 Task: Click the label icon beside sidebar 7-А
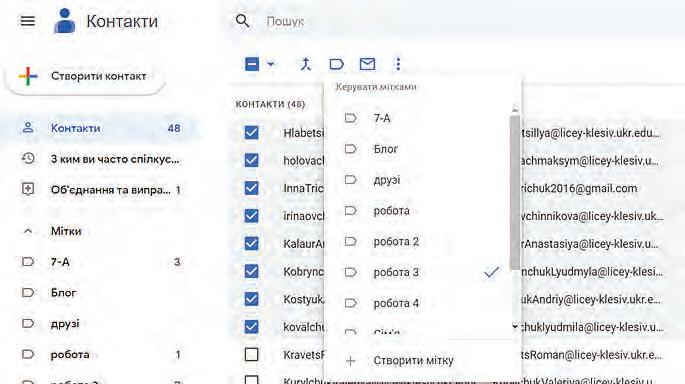click(28, 262)
